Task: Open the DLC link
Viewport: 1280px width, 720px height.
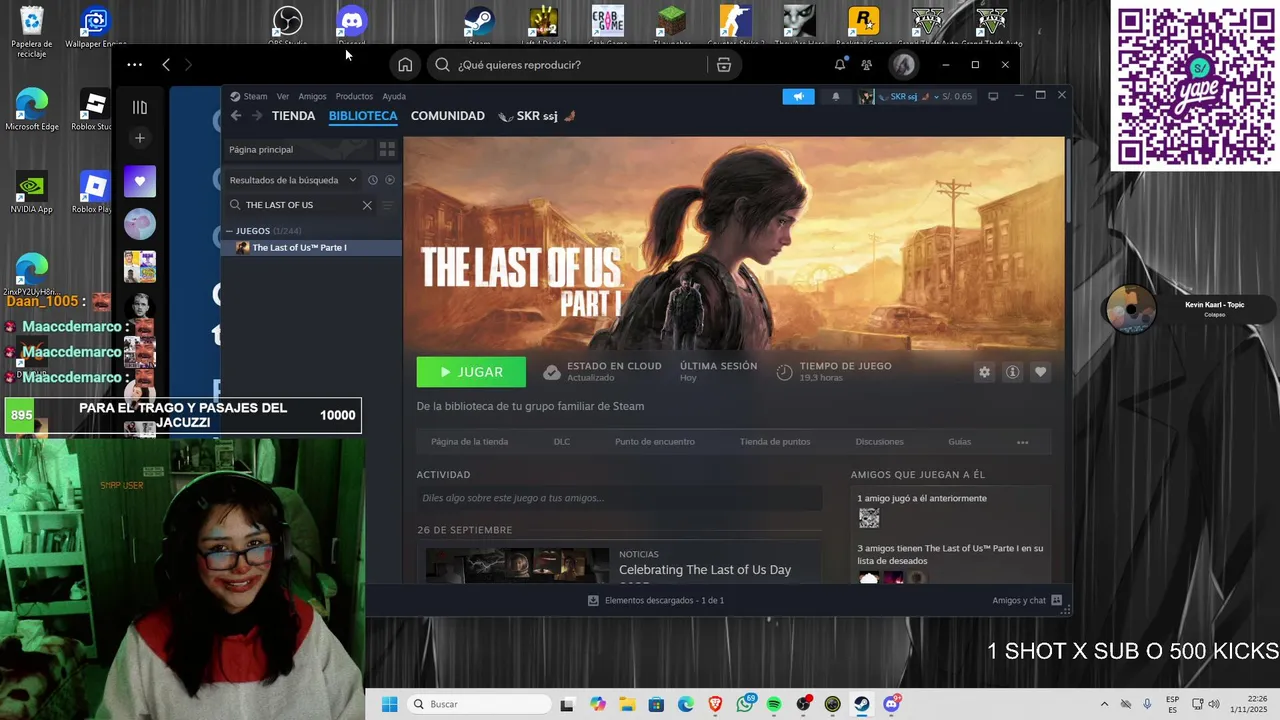Action: click(562, 442)
